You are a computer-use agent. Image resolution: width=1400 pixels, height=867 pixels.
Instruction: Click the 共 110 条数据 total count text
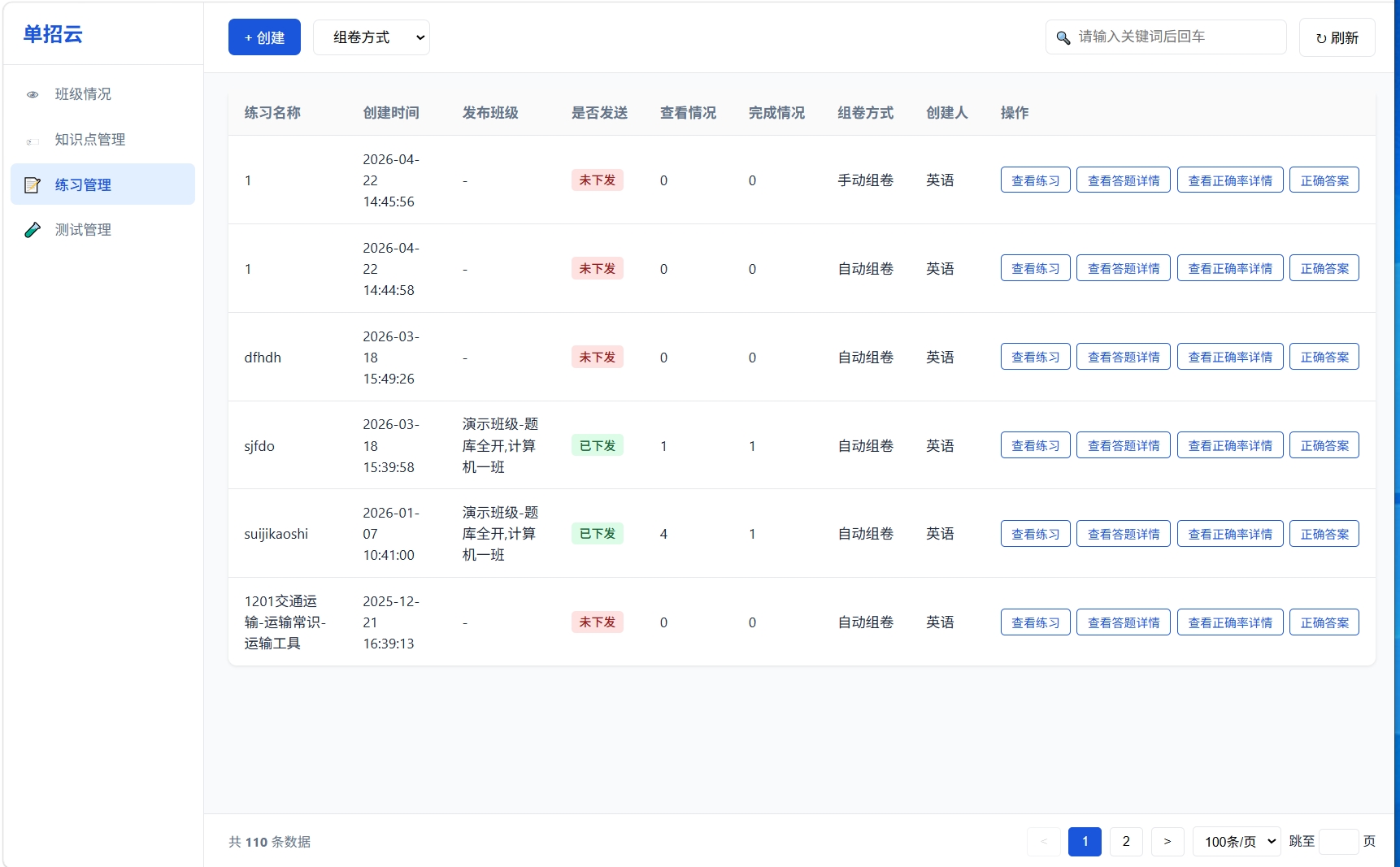270,842
